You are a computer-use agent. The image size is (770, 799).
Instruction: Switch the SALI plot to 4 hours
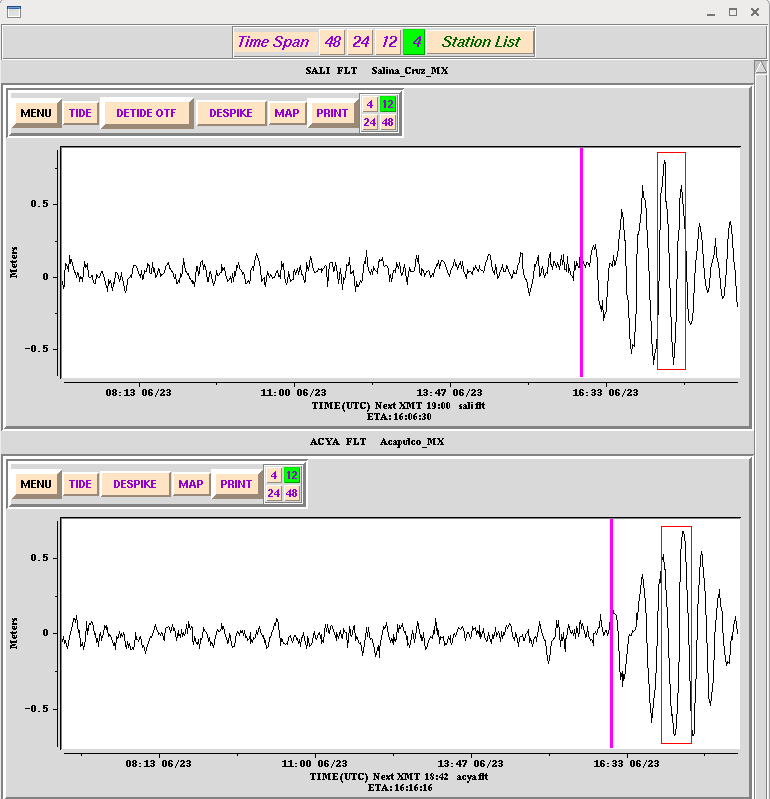370,104
